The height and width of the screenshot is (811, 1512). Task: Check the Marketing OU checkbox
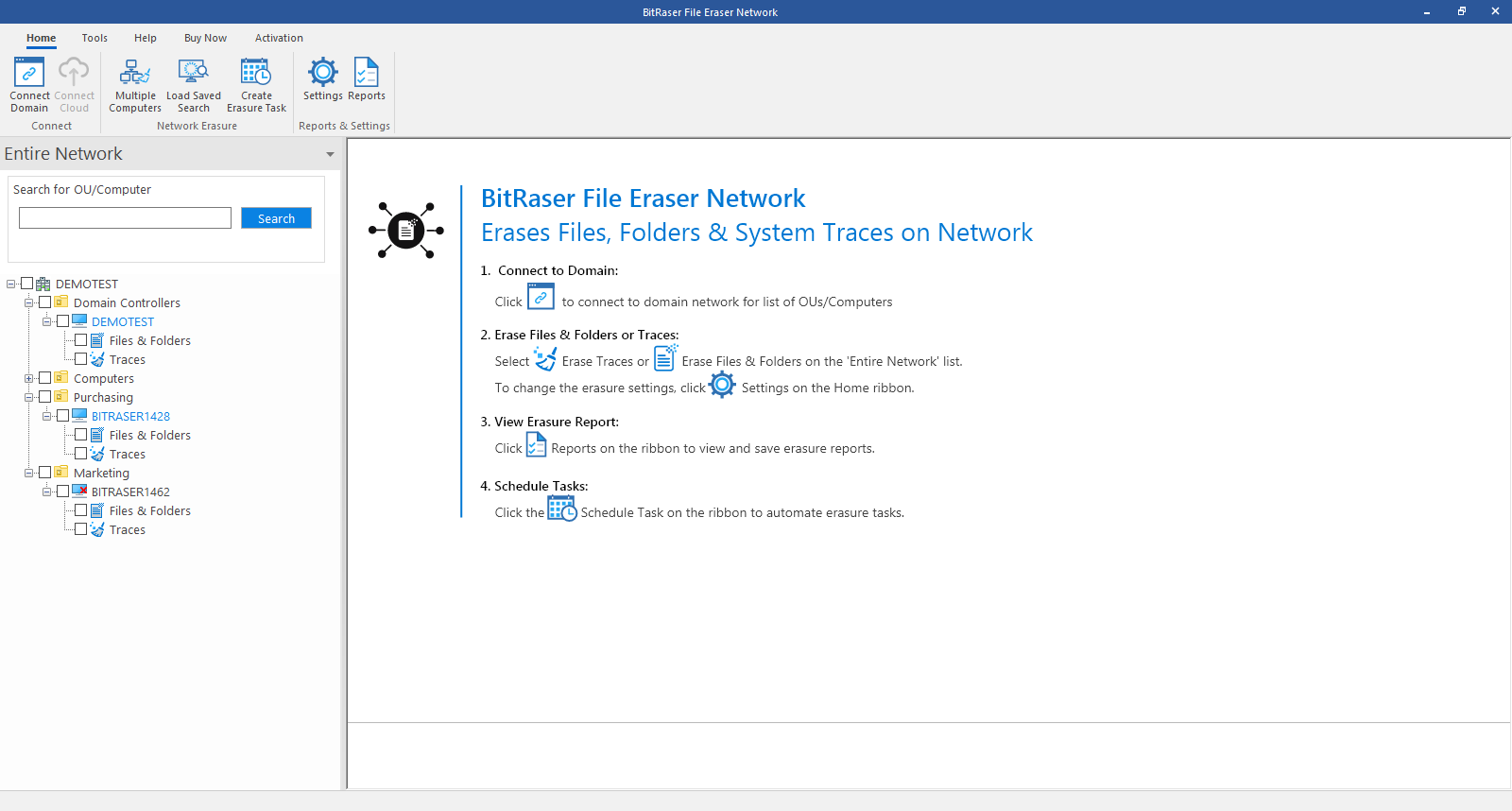(x=44, y=473)
